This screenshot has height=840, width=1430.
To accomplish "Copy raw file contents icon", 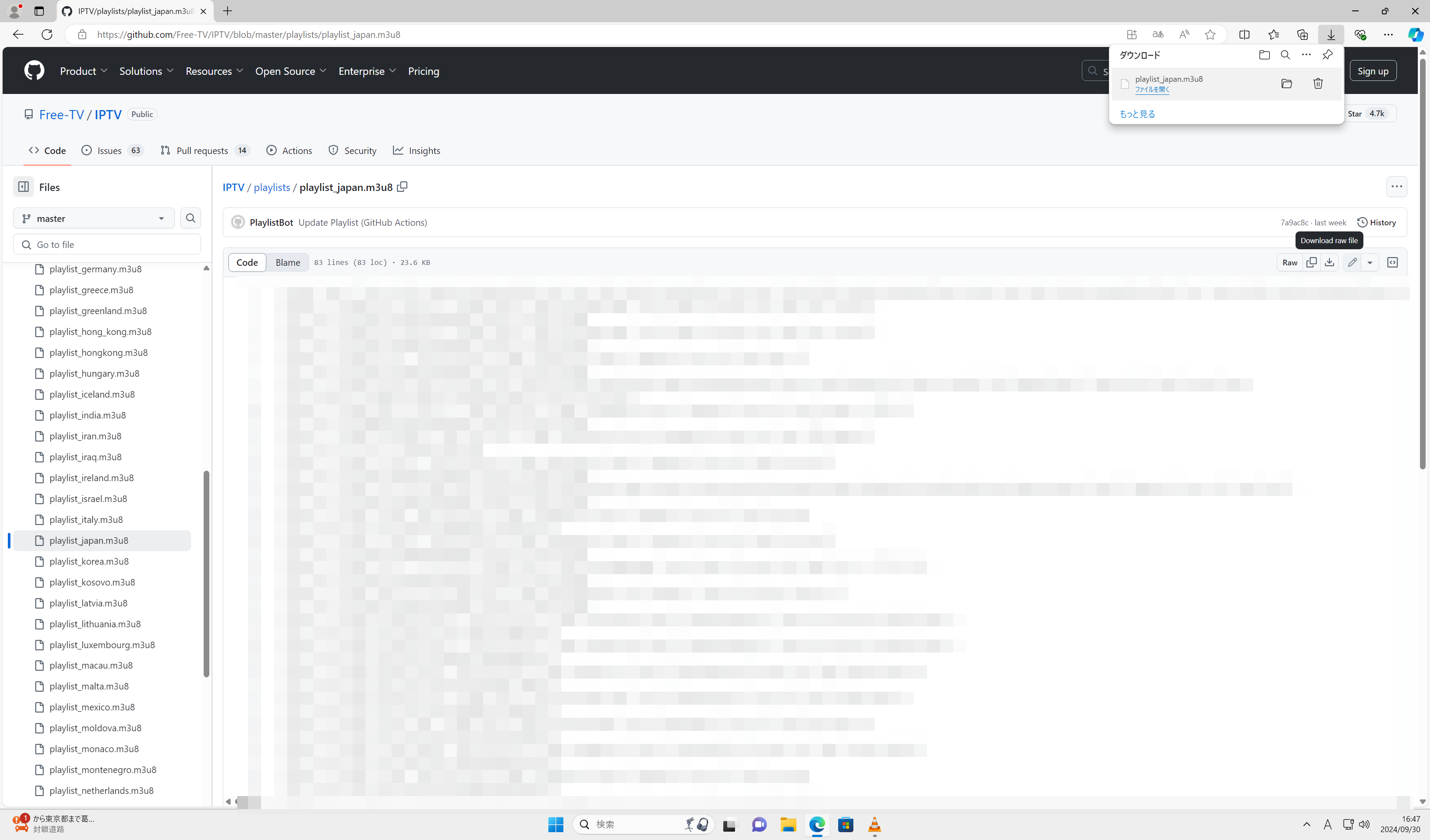I will click(x=1311, y=262).
